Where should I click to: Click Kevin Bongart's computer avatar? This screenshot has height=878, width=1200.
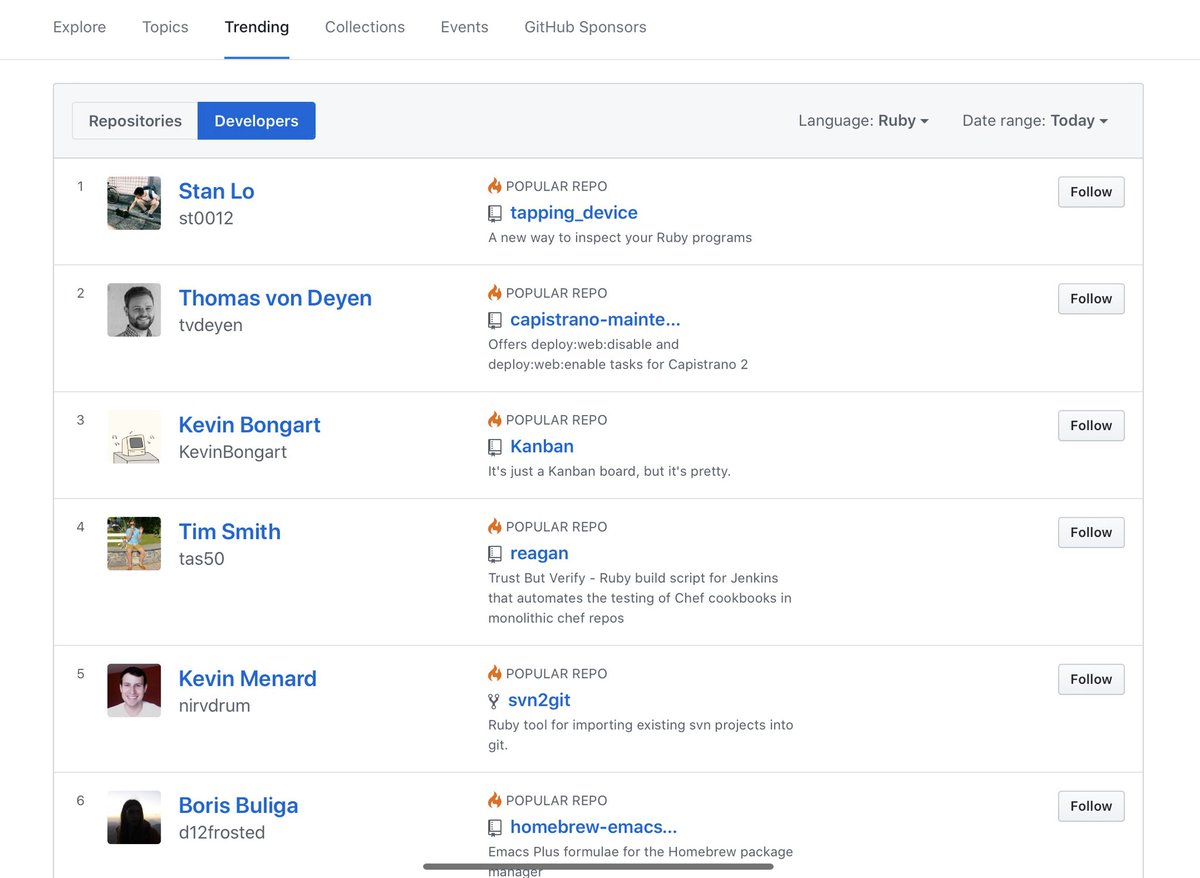click(134, 437)
